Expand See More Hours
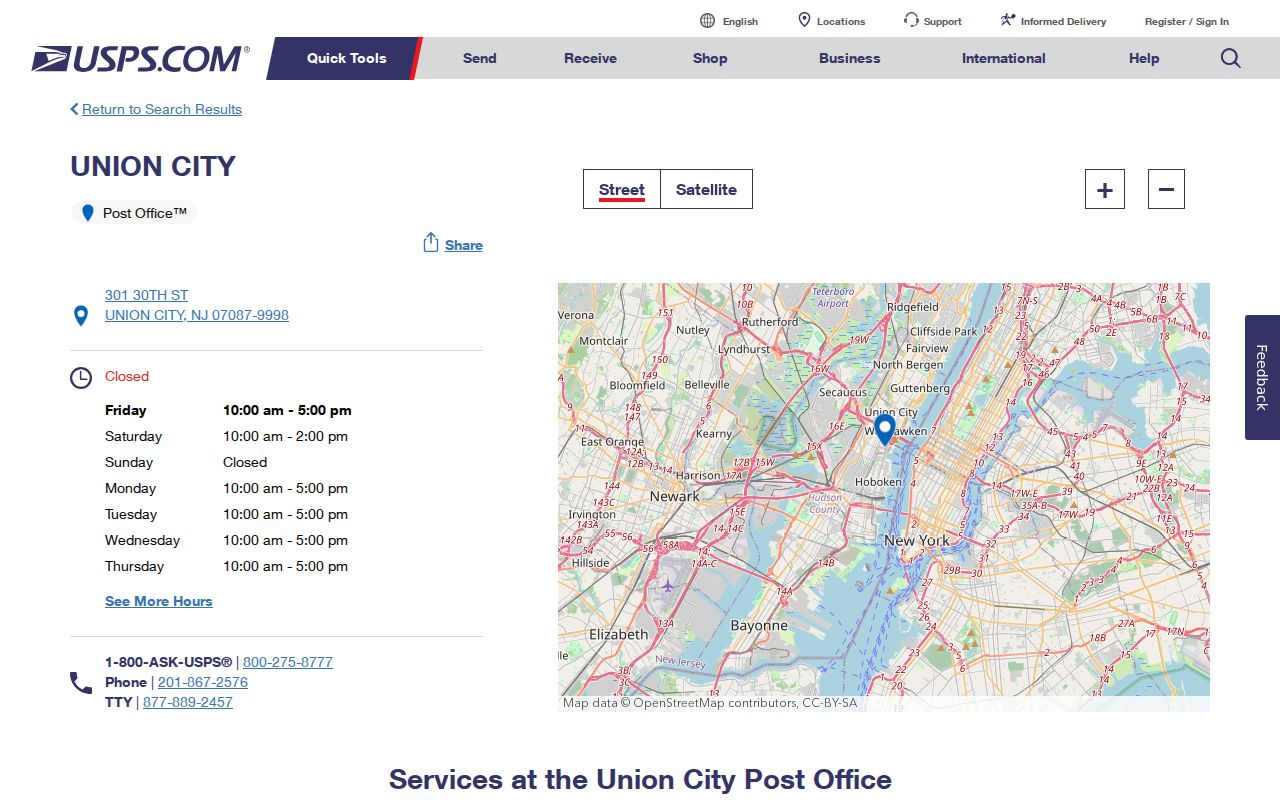This screenshot has width=1280, height=800. click(159, 601)
